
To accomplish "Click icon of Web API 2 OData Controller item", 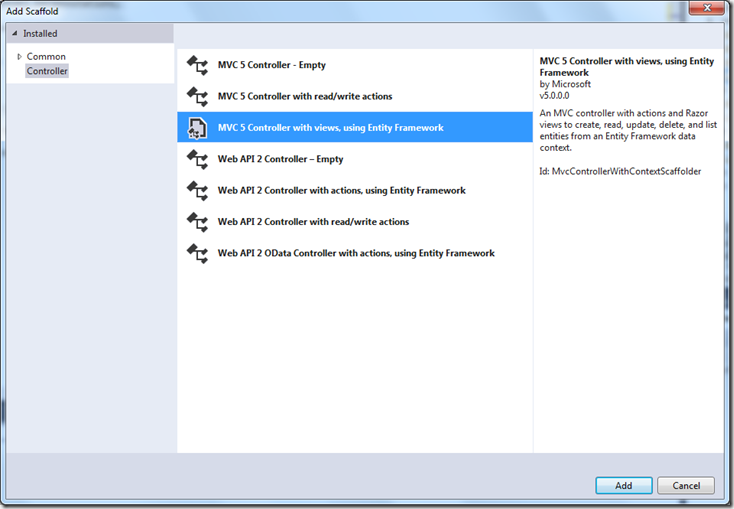I will tap(197, 253).
